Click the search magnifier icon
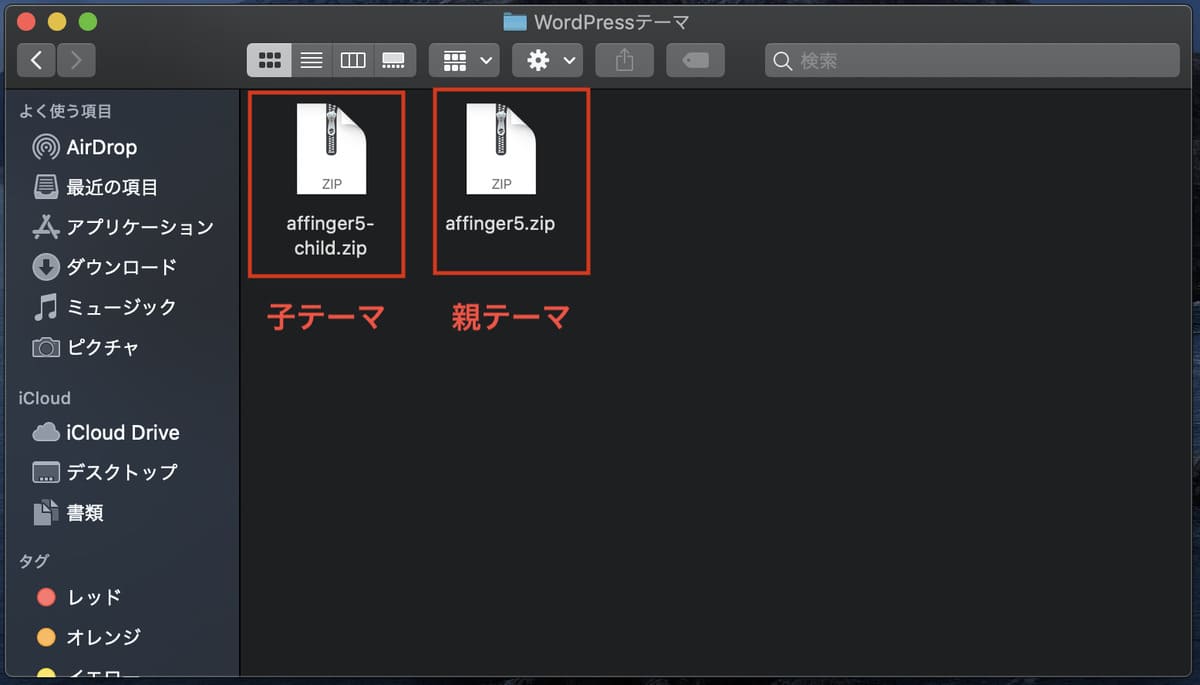1200x685 pixels. tap(782, 60)
